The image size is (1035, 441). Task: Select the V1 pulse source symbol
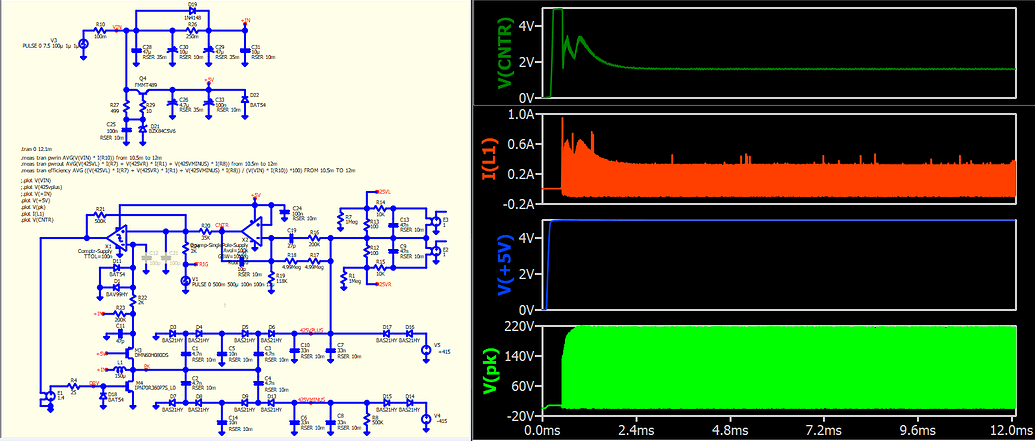[x=185, y=280]
